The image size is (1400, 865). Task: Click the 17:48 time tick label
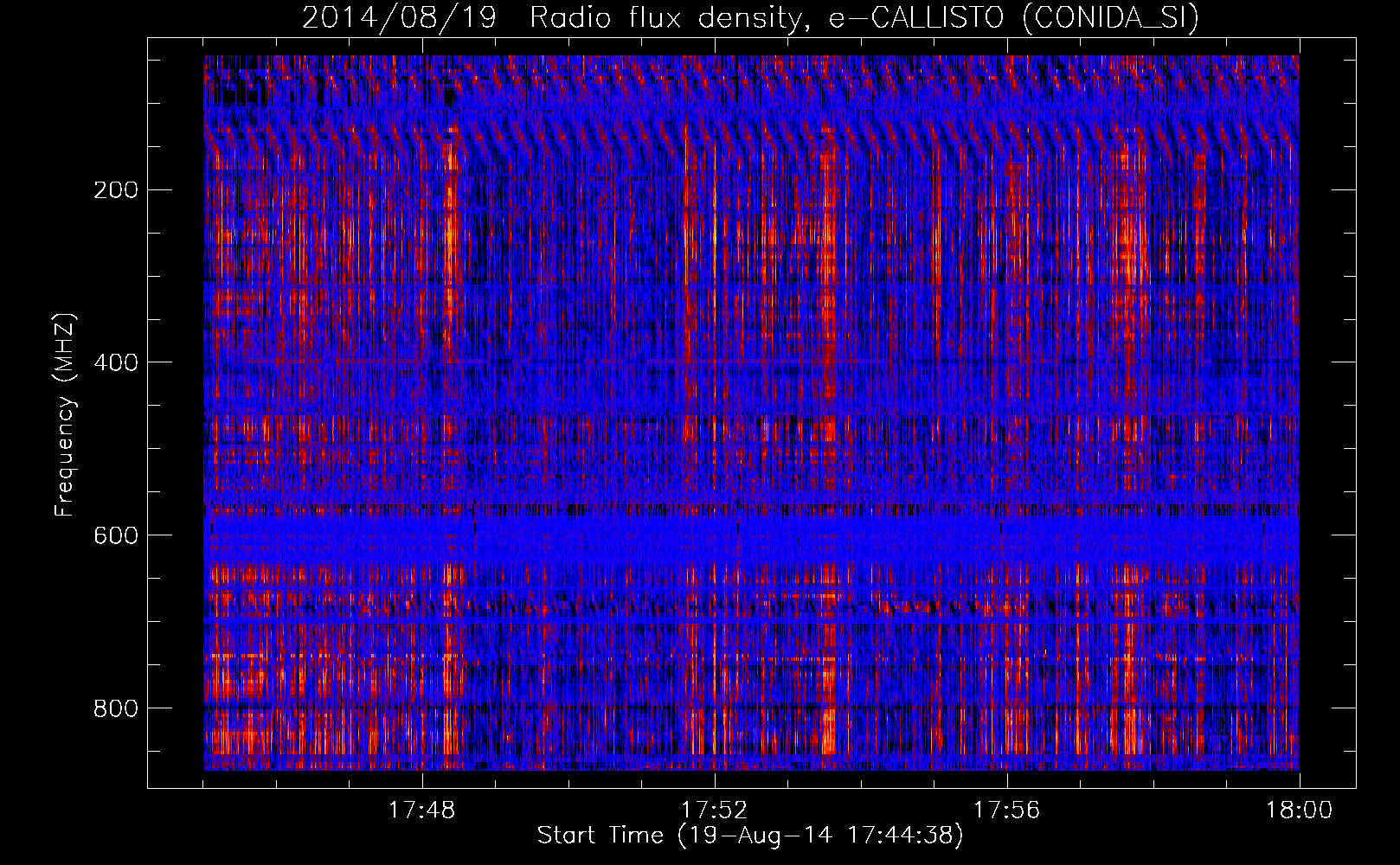(421, 810)
